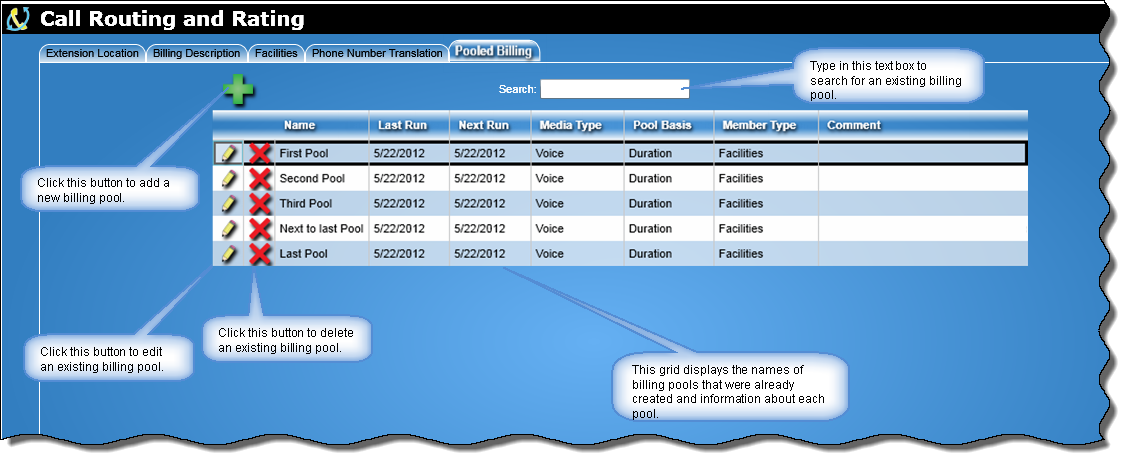Add a new billing pool with green plus

(238, 91)
